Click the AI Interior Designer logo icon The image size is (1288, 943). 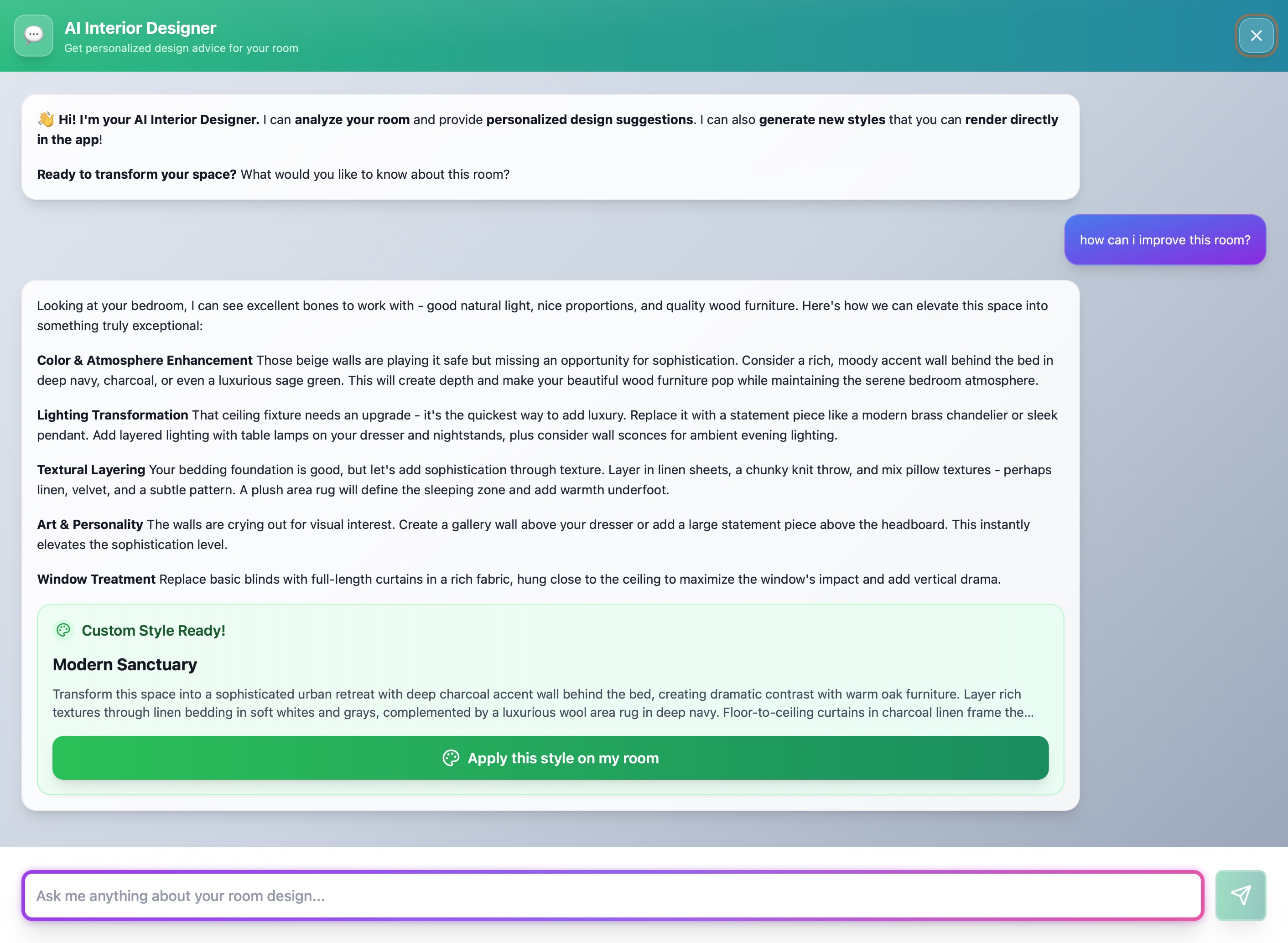(33, 36)
